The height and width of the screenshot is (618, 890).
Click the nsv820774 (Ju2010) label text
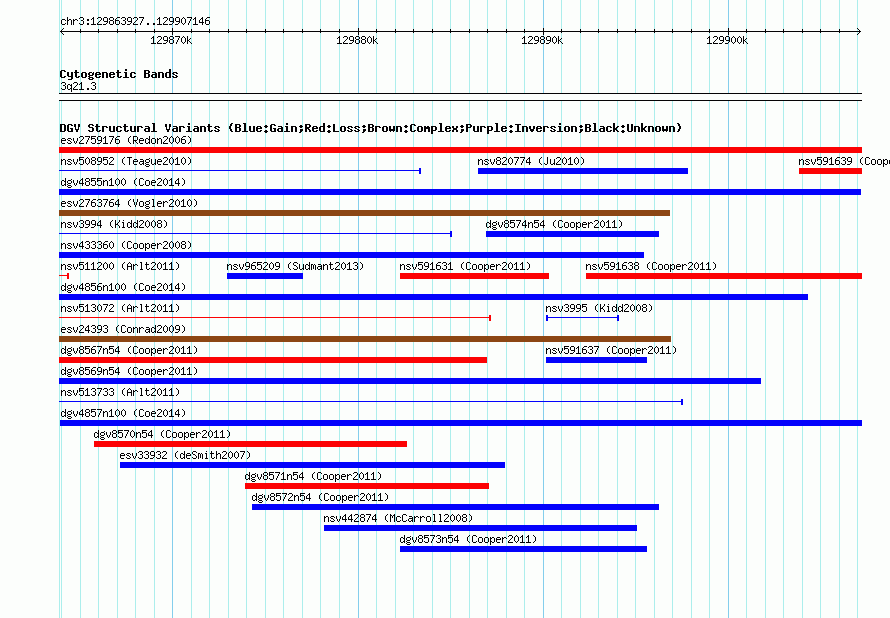pyautogui.click(x=531, y=161)
